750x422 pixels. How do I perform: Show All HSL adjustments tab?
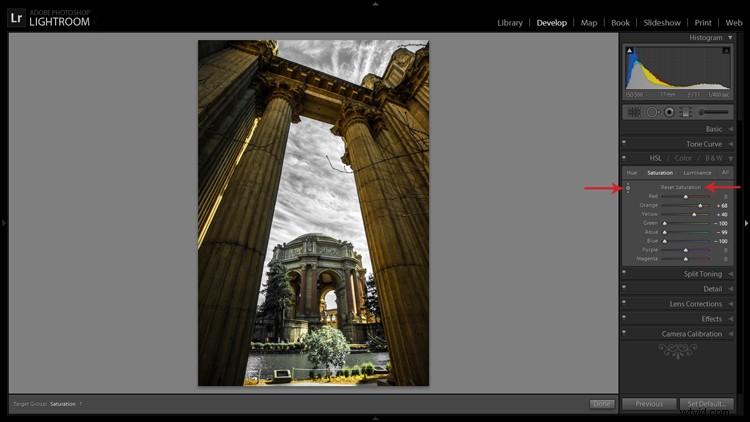[725, 172]
